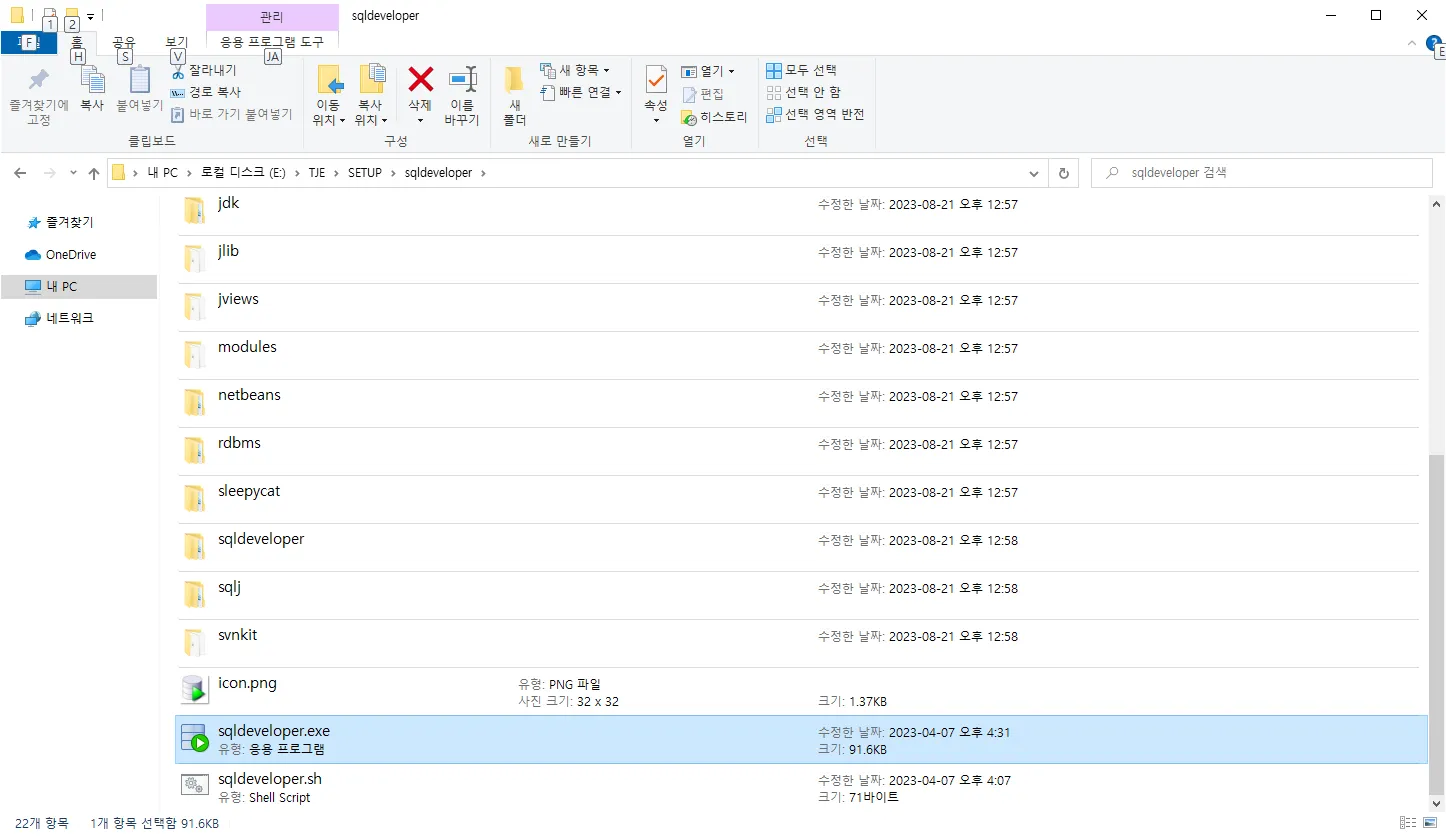This screenshot has width=1446, height=836.
Task: Navigate to TJE in the address breadcrumb
Action: [x=317, y=173]
